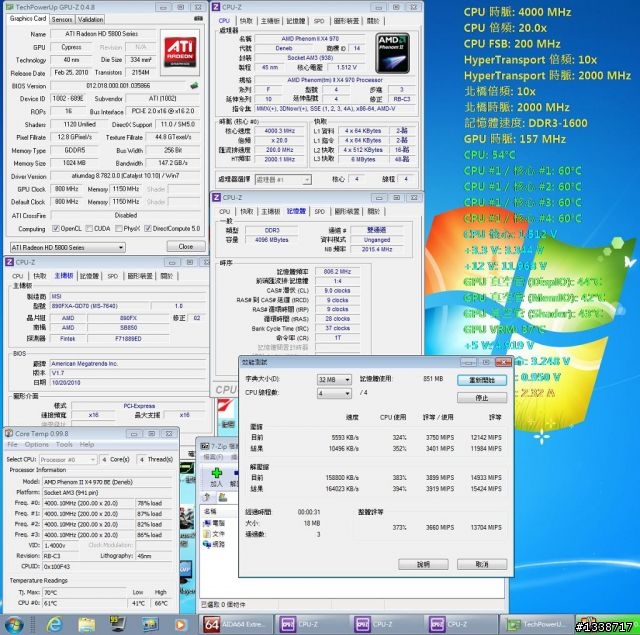Select the 網路 network item in 7-Zip
The width and height of the screenshot is (640, 635).
click(215, 544)
